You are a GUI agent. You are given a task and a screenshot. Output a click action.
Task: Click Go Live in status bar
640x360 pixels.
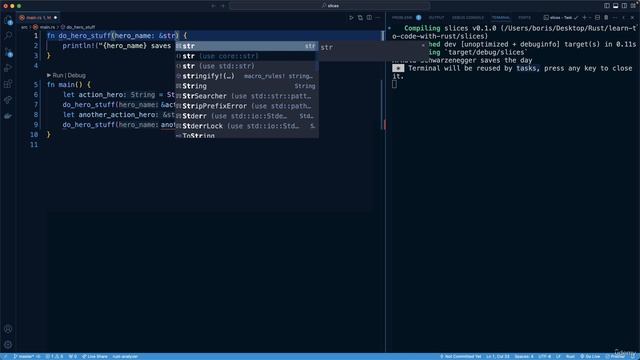[x=590, y=356]
